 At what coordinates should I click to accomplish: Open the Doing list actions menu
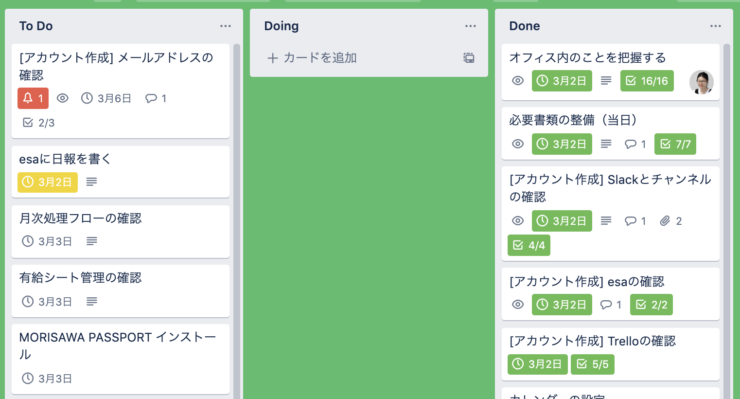(471, 26)
